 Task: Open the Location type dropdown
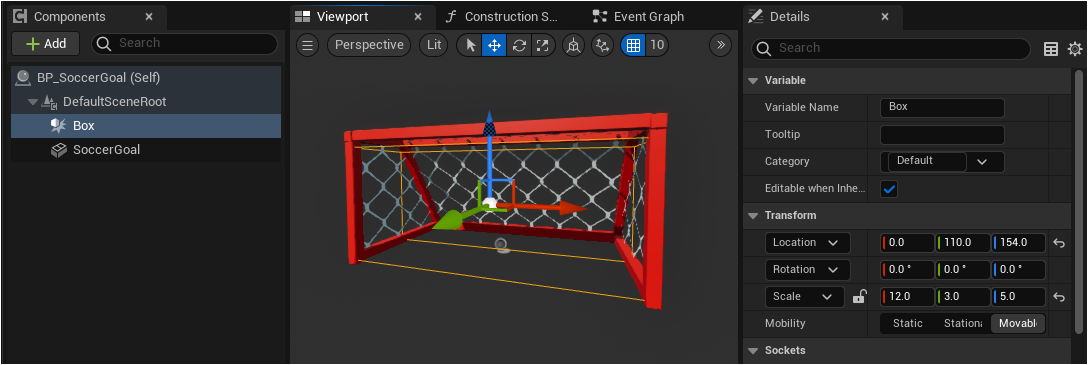[808, 243]
